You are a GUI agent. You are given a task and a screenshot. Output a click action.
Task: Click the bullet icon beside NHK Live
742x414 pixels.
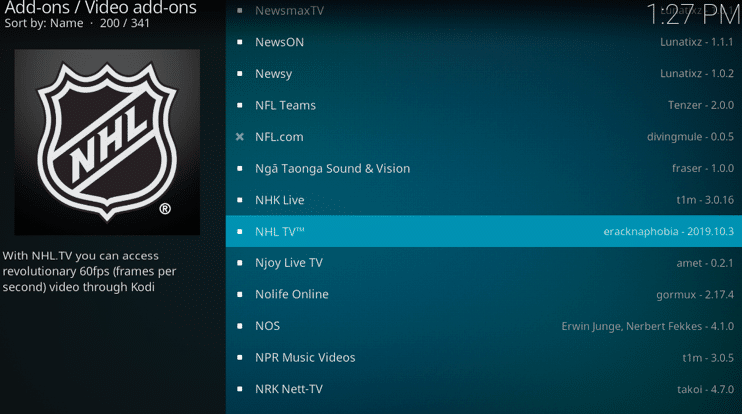click(240, 200)
